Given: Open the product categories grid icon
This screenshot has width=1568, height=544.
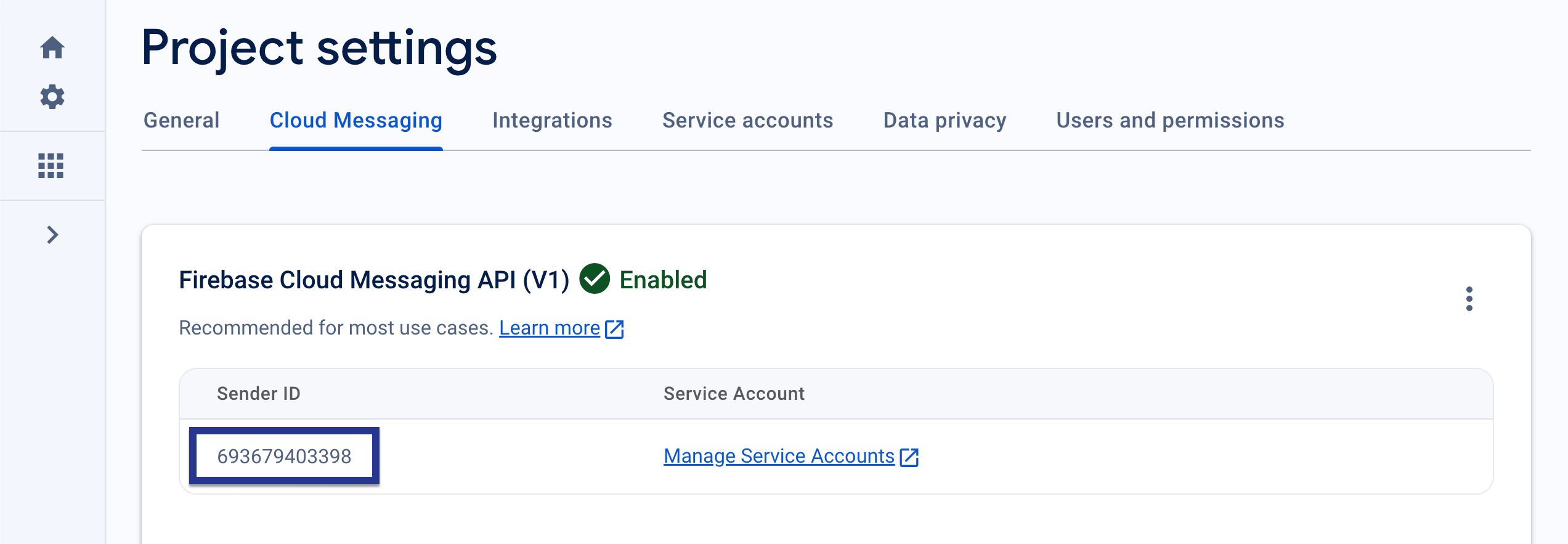Looking at the screenshot, I should [51, 166].
